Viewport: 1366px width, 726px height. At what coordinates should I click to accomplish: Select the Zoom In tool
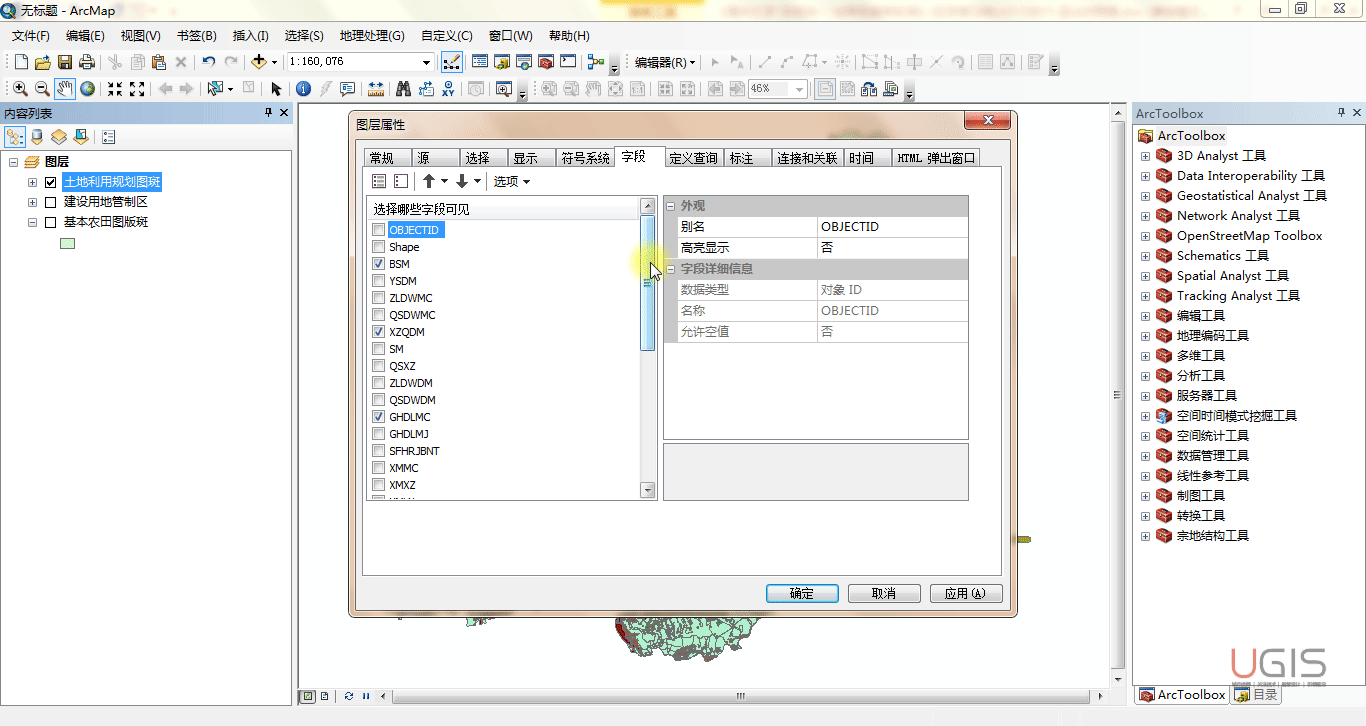[x=20, y=89]
